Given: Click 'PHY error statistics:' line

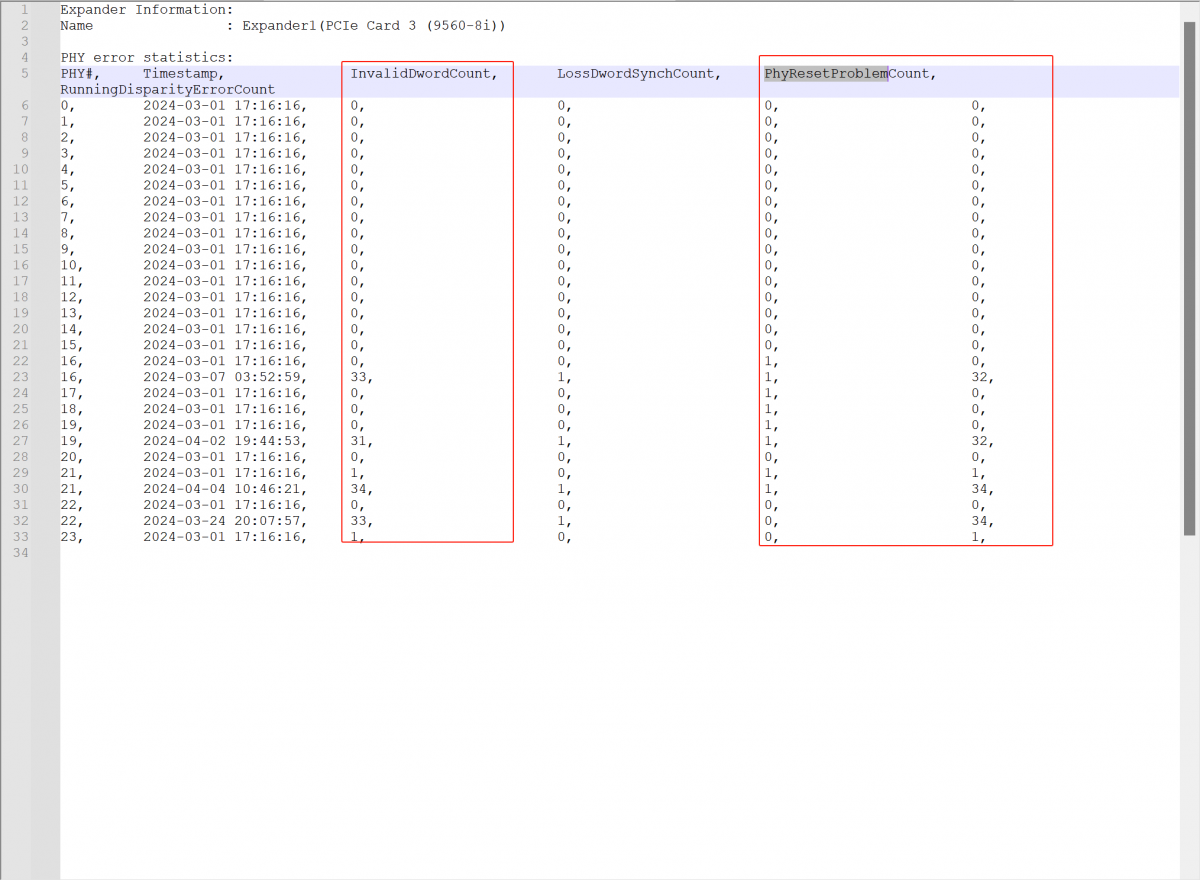Looking at the screenshot, I should (x=146, y=58).
